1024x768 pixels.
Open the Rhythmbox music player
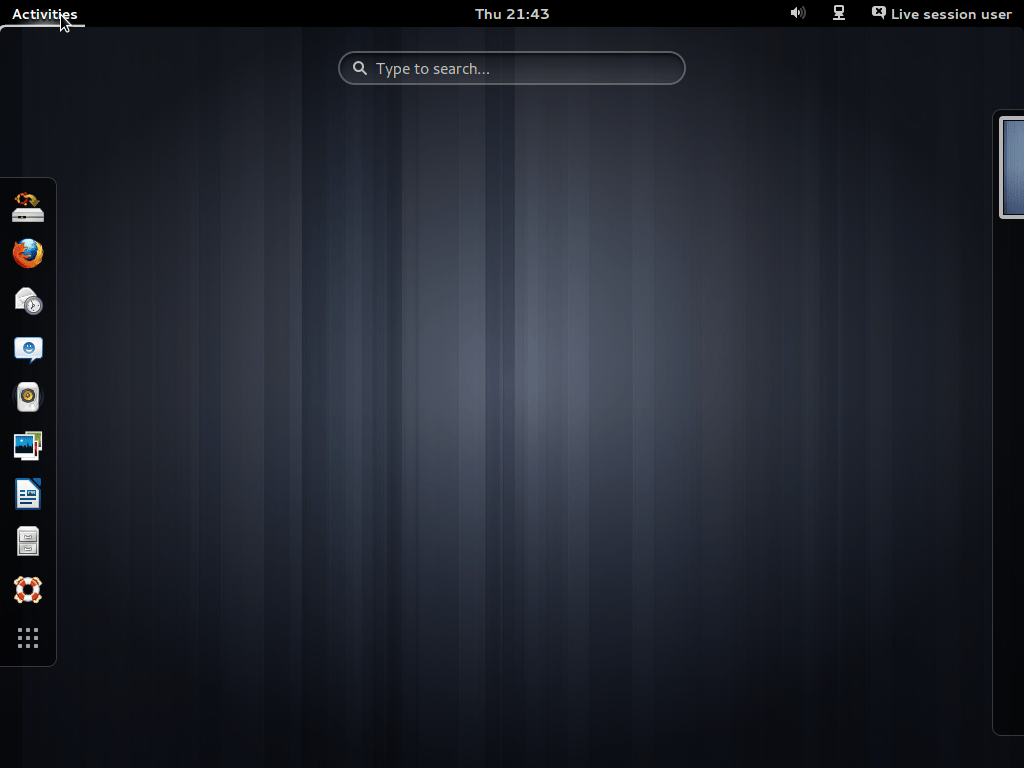(x=27, y=396)
